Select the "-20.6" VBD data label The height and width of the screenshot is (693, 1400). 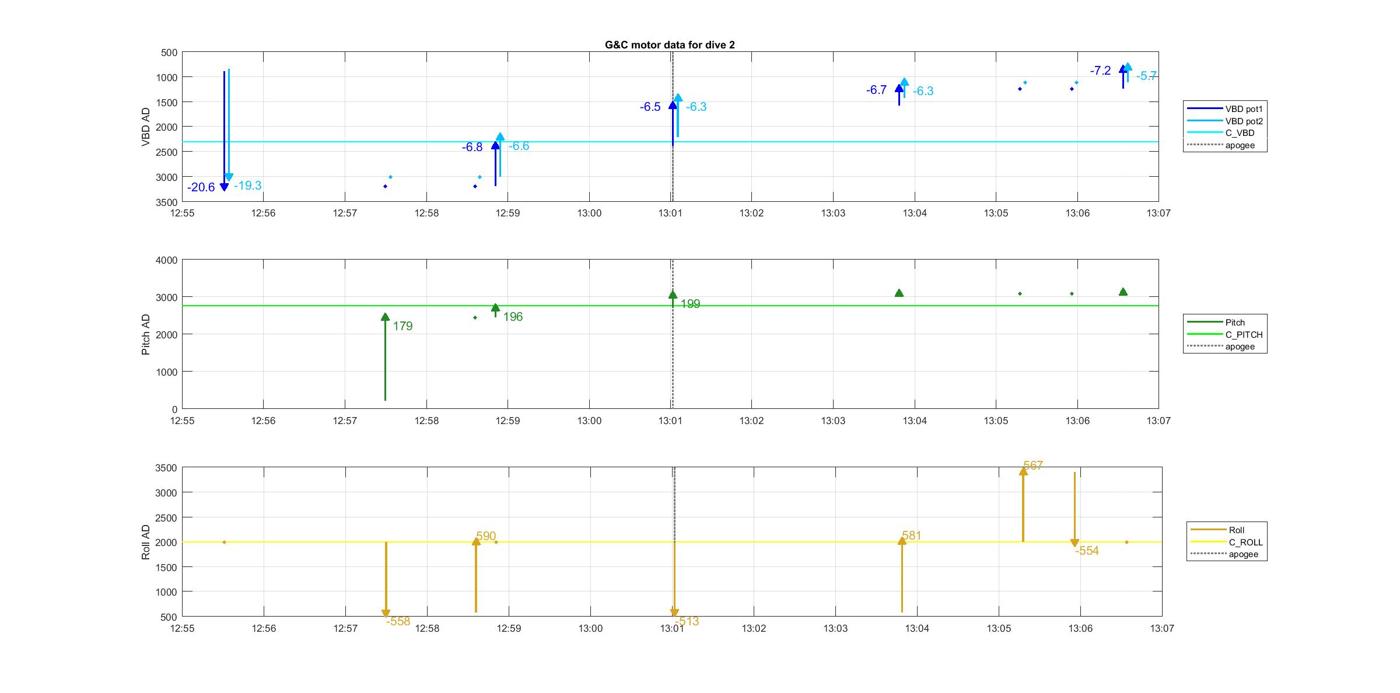[x=201, y=187]
